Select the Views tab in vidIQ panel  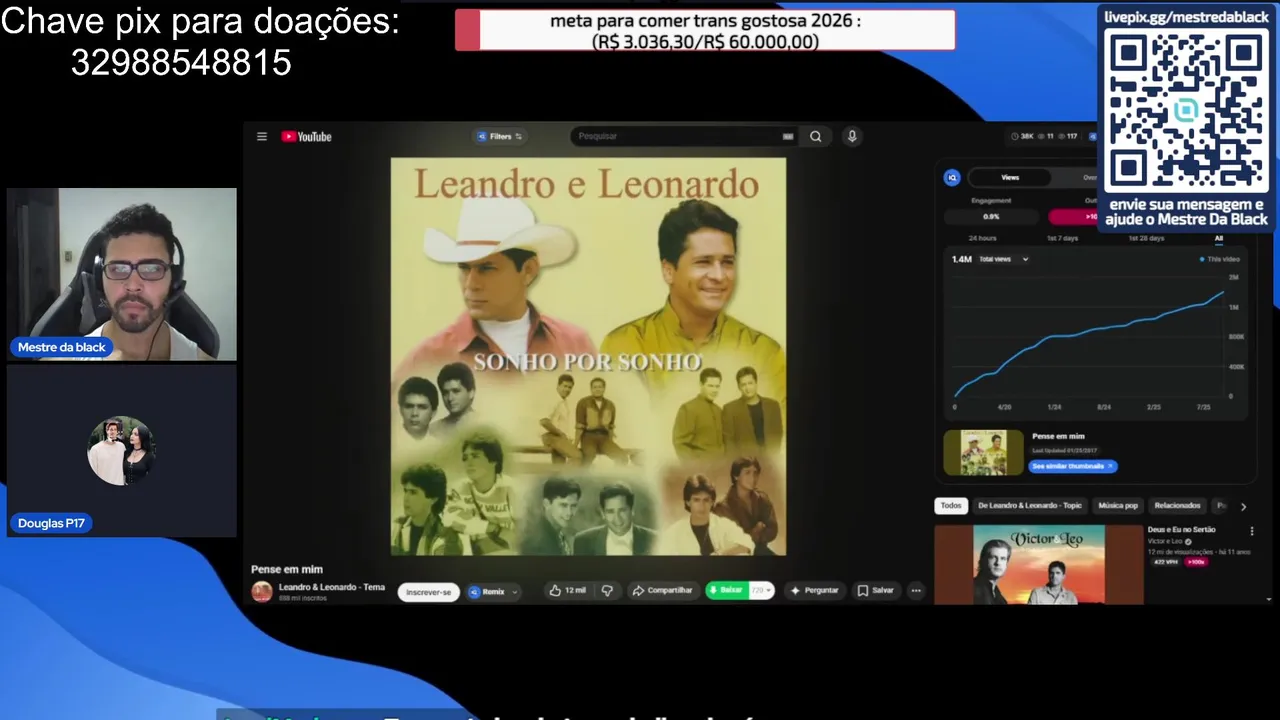pos(1010,178)
